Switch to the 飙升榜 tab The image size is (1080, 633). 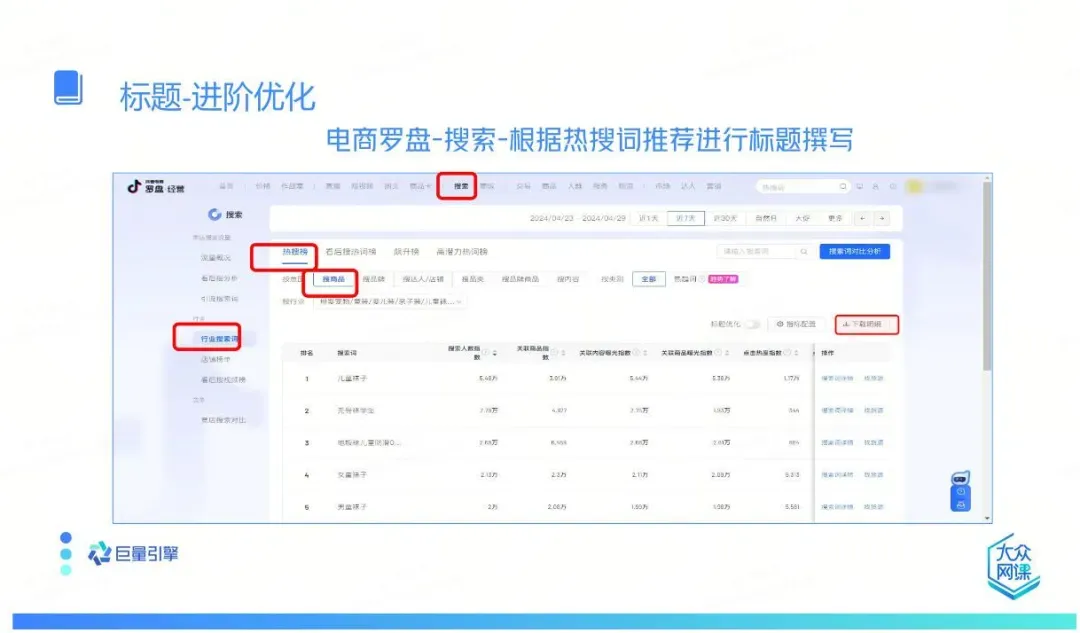pos(406,252)
